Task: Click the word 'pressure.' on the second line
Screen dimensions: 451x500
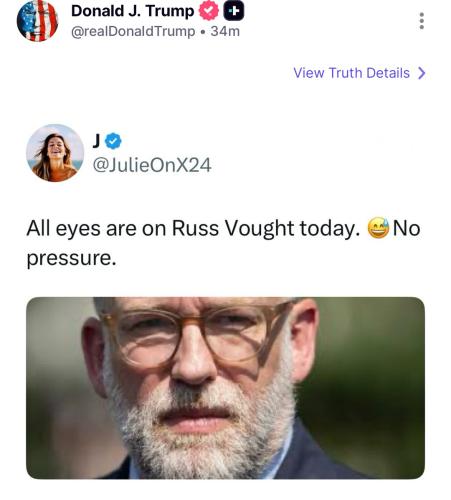Action: pos(72,259)
